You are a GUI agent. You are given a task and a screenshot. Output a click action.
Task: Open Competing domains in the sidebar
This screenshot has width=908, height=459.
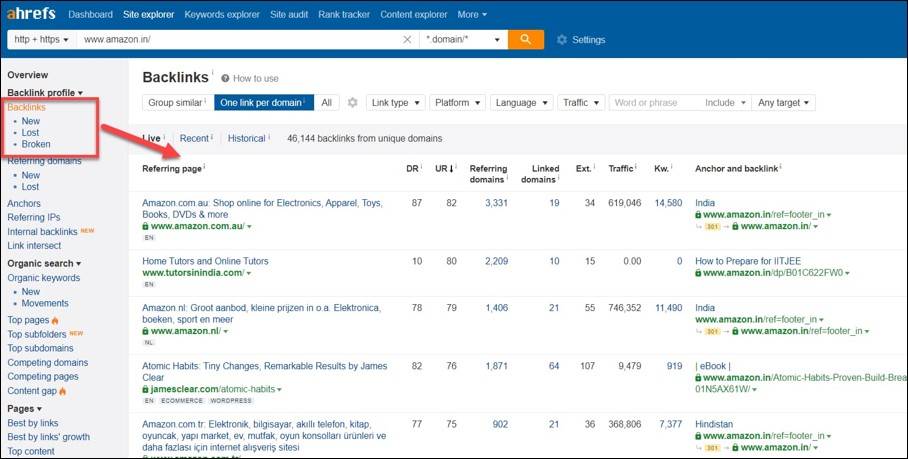point(47,363)
